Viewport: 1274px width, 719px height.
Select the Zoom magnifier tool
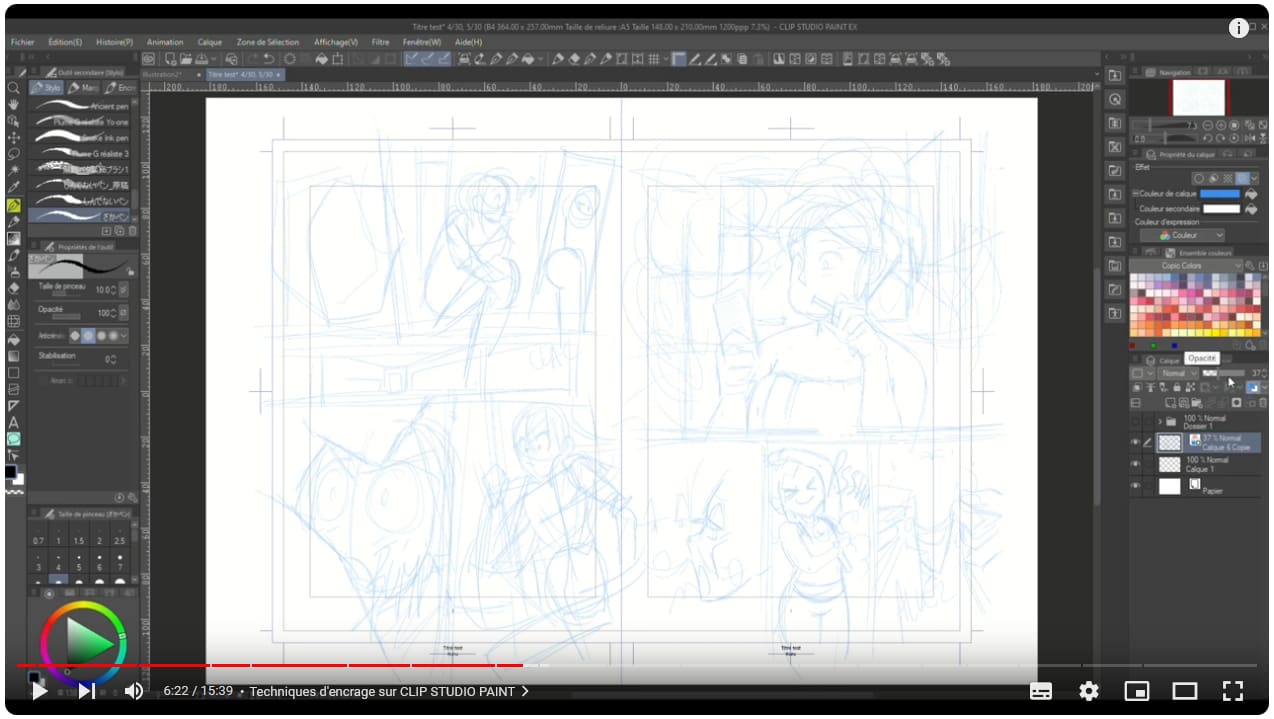[x=14, y=88]
